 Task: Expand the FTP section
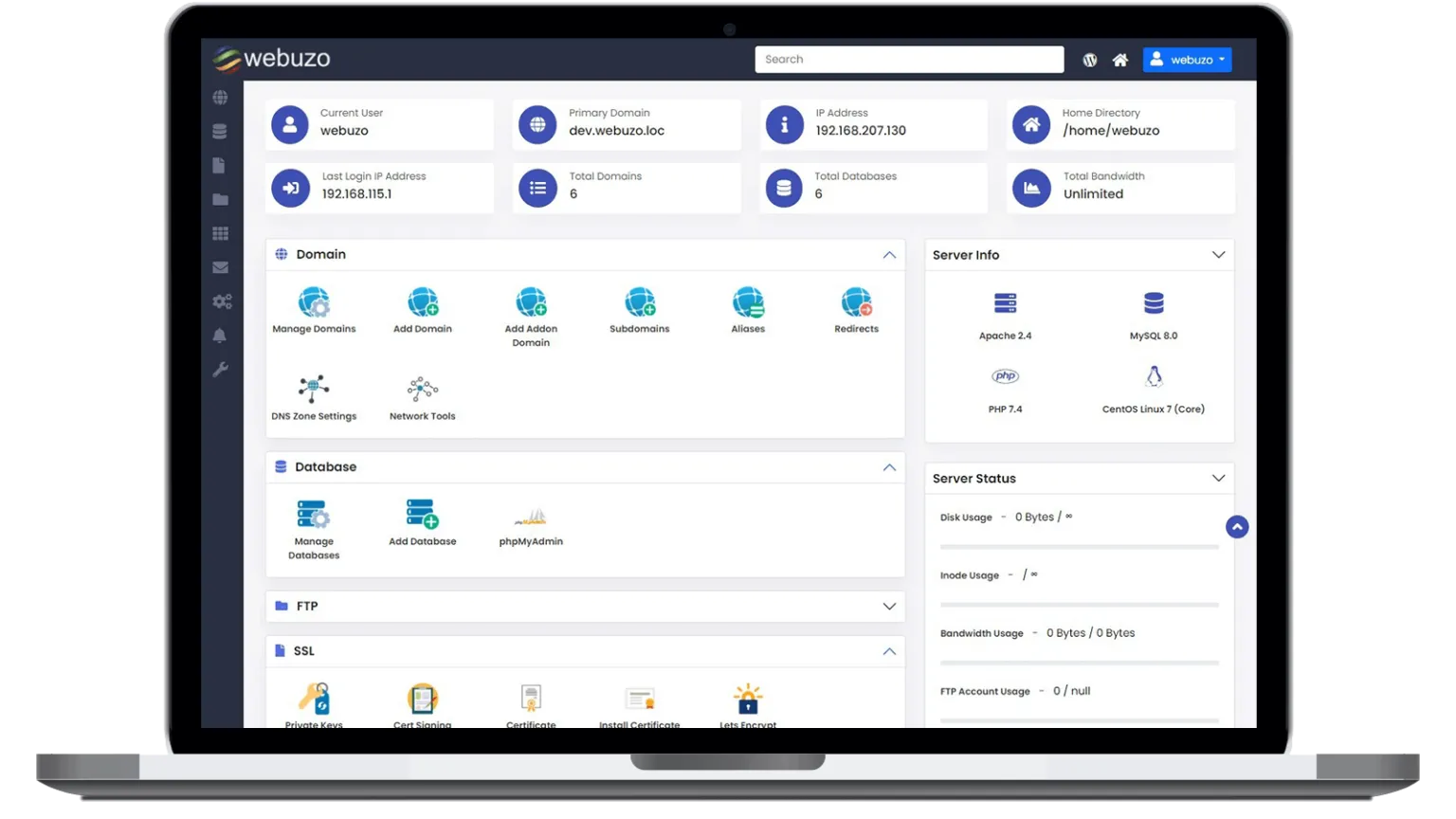(x=889, y=606)
